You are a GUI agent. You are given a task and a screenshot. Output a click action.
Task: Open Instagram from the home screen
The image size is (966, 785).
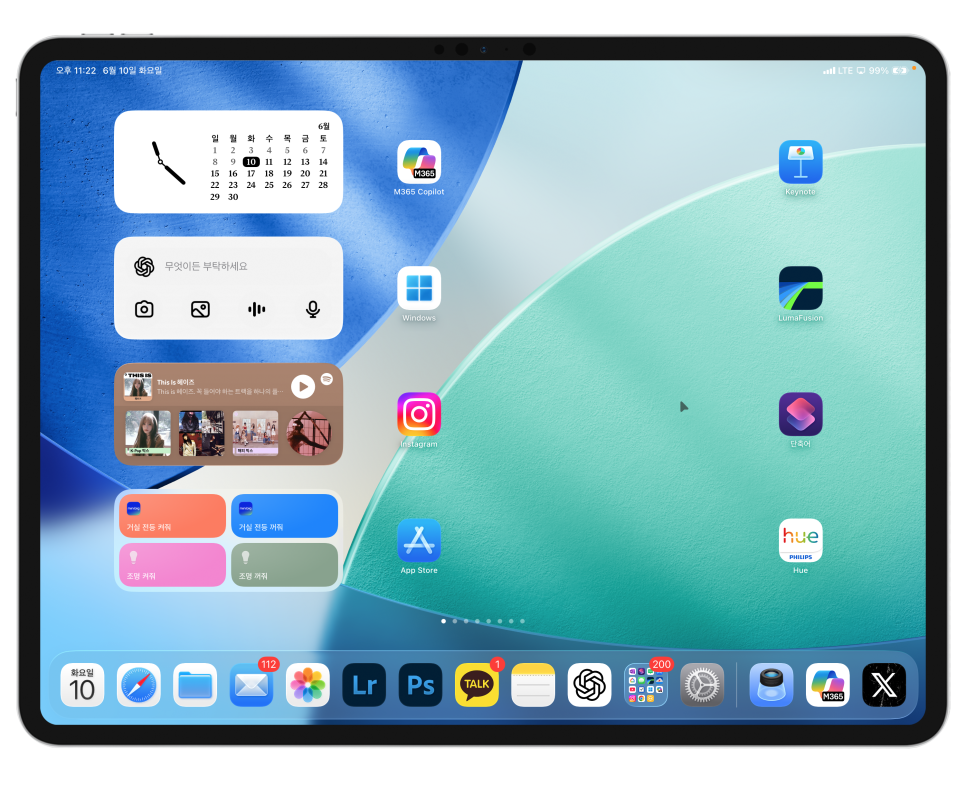(x=419, y=414)
